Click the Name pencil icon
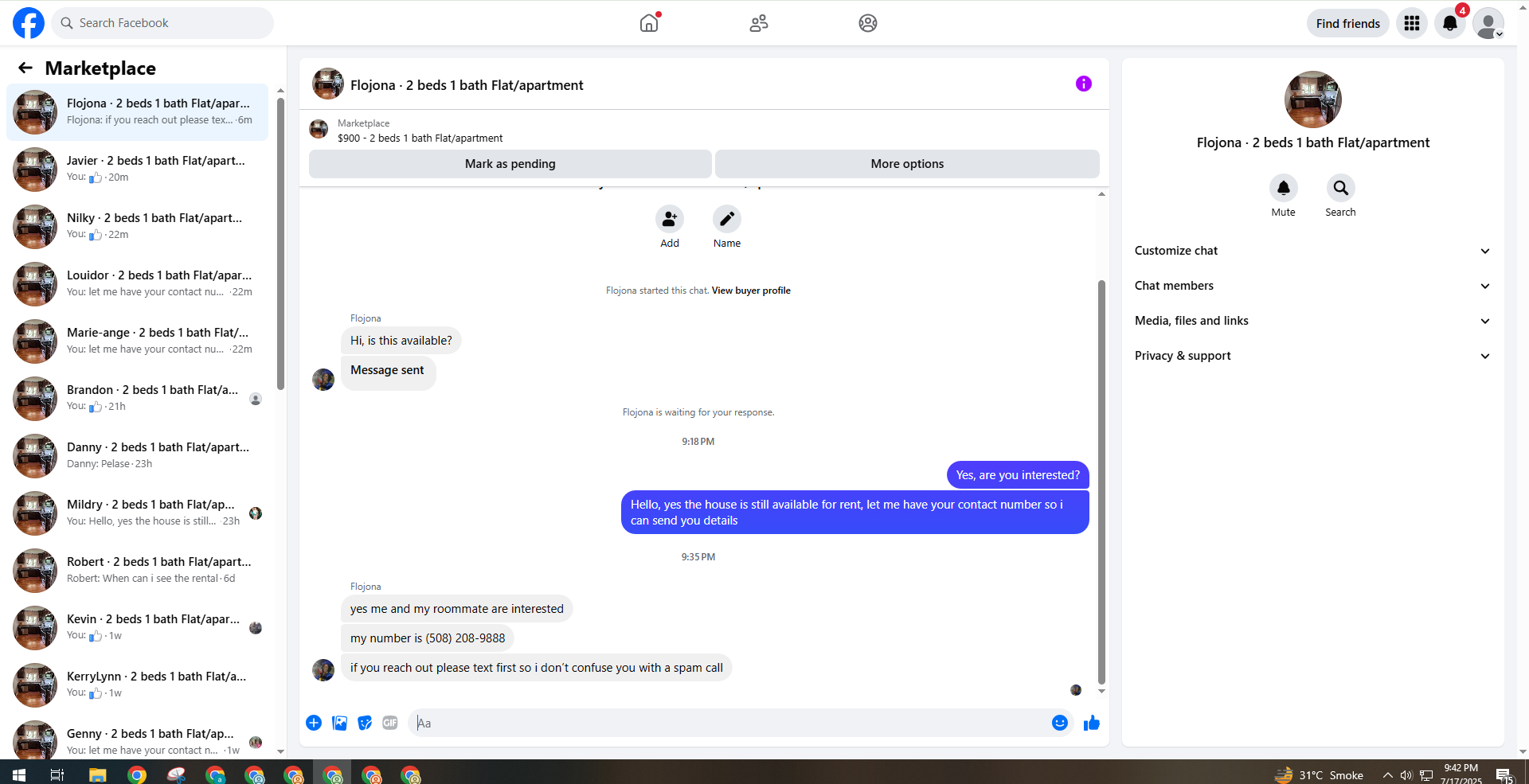This screenshot has height=784, width=1529. (727, 219)
